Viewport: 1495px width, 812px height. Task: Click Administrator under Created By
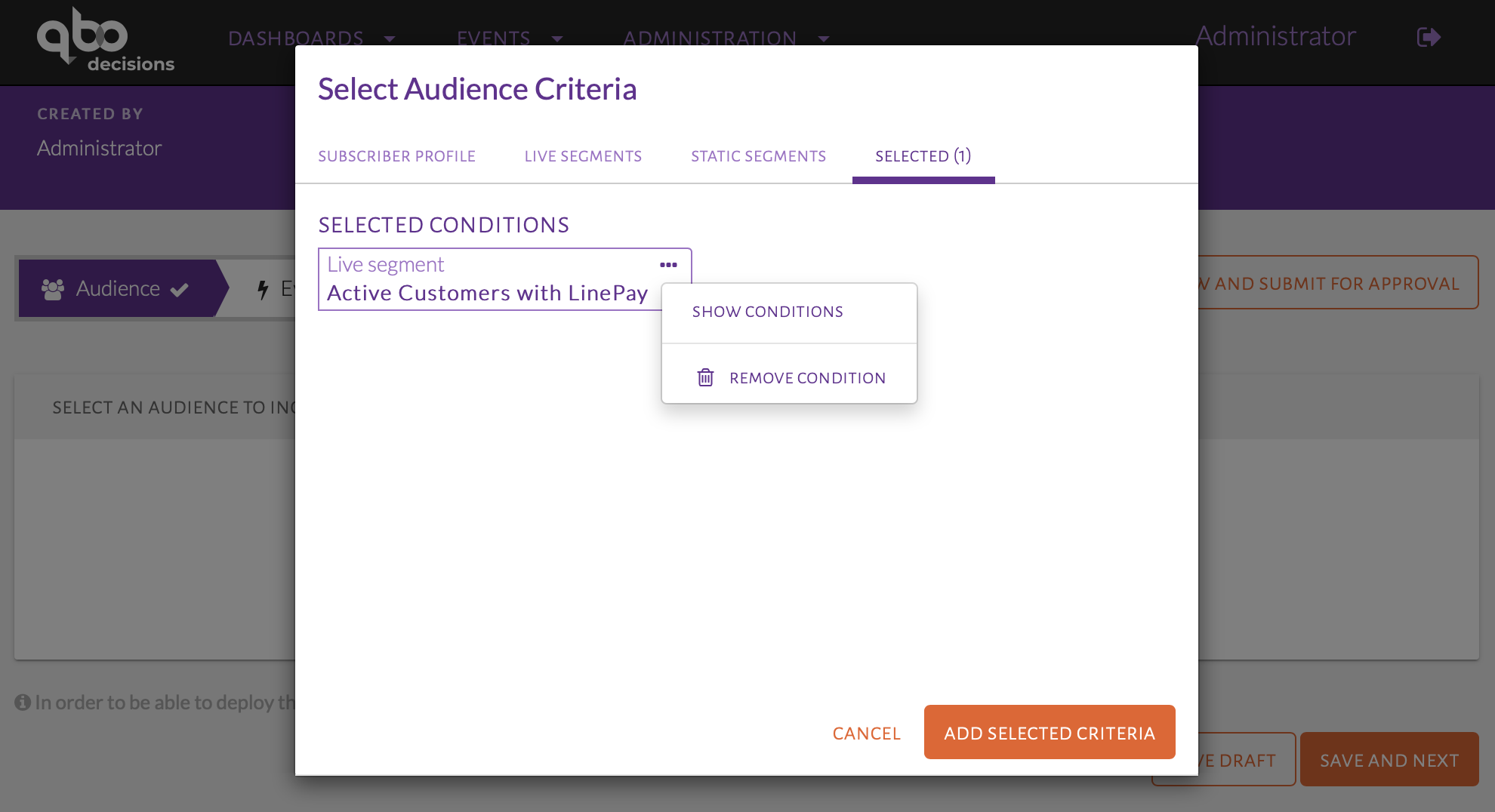pyautogui.click(x=100, y=148)
